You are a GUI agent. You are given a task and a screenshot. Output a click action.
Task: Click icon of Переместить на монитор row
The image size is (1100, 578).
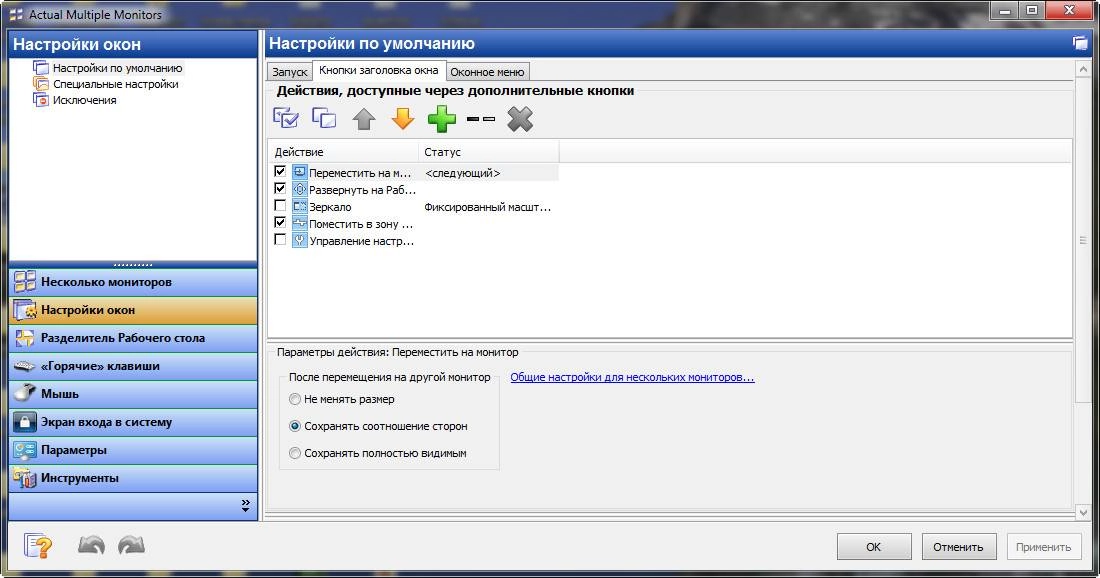pyautogui.click(x=300, y=173)
